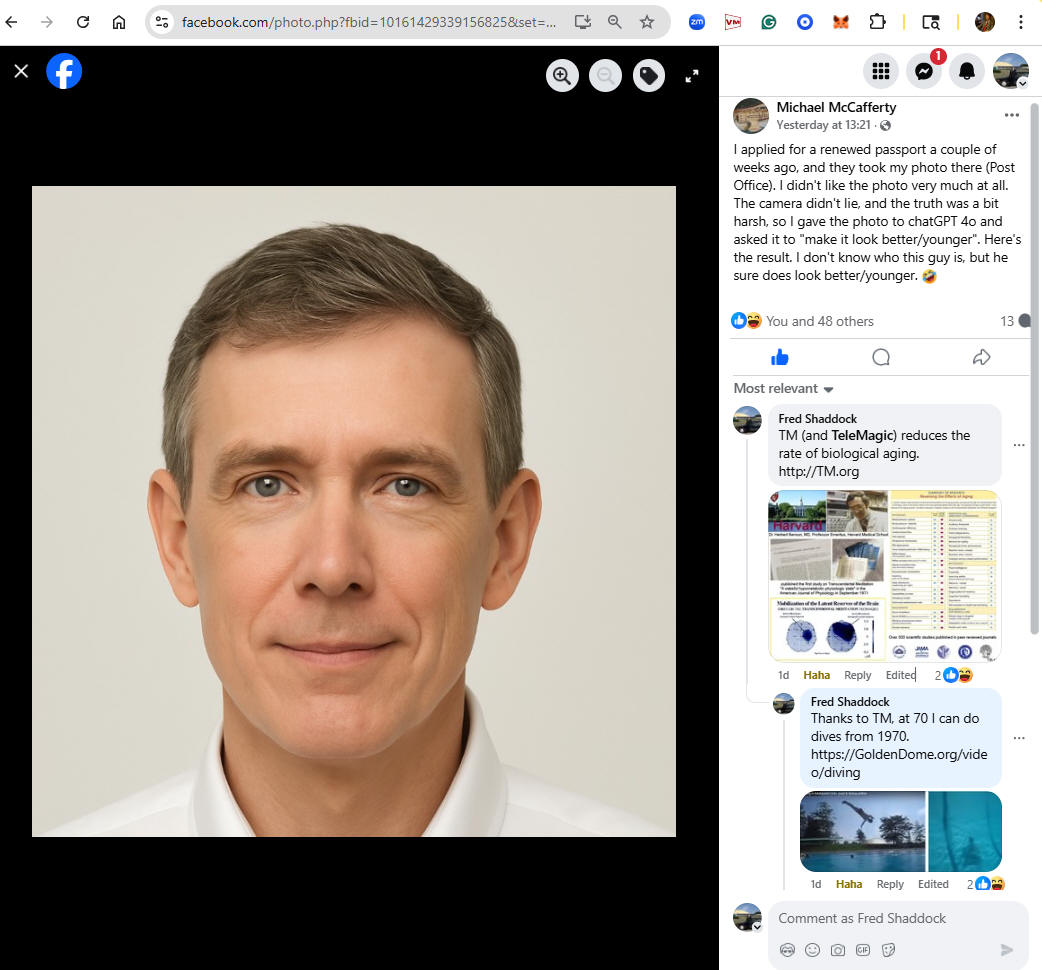Click the Comment bubble icon
This screenshot has height=970, width=1042.
tap(881, 357)
